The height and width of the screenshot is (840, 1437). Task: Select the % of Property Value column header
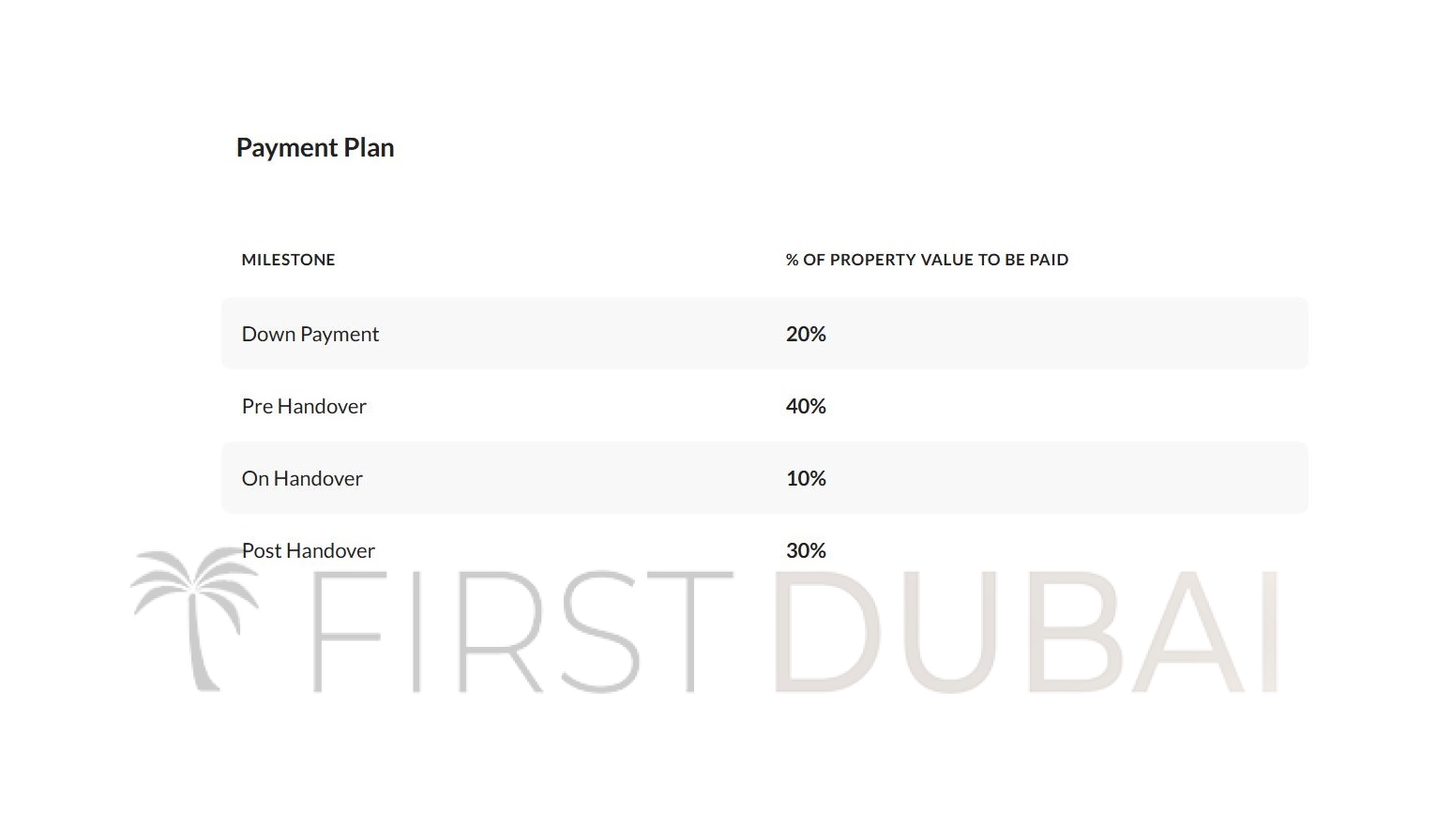coord(927,260)
